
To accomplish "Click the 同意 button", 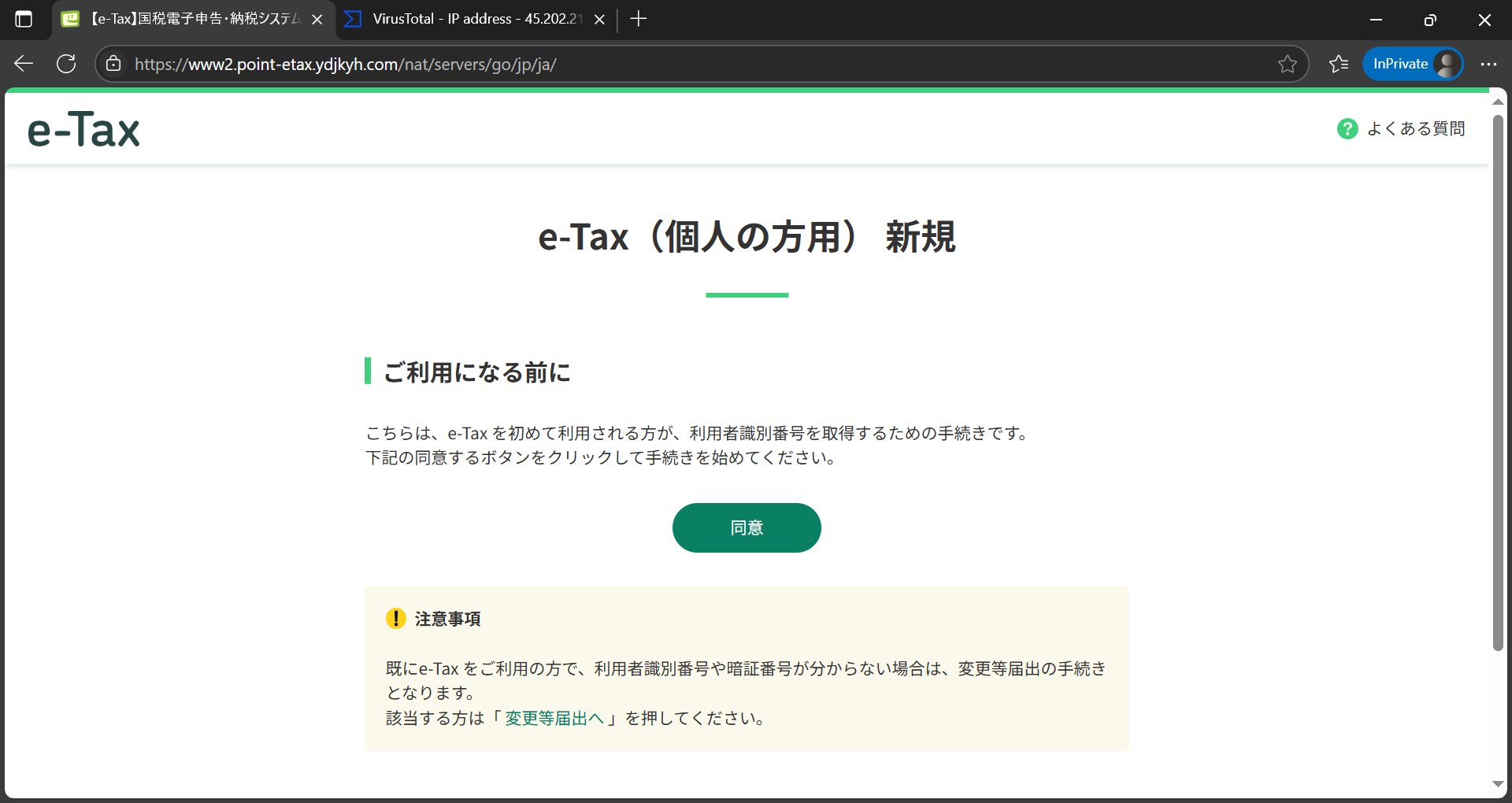I will coord(747,527).
